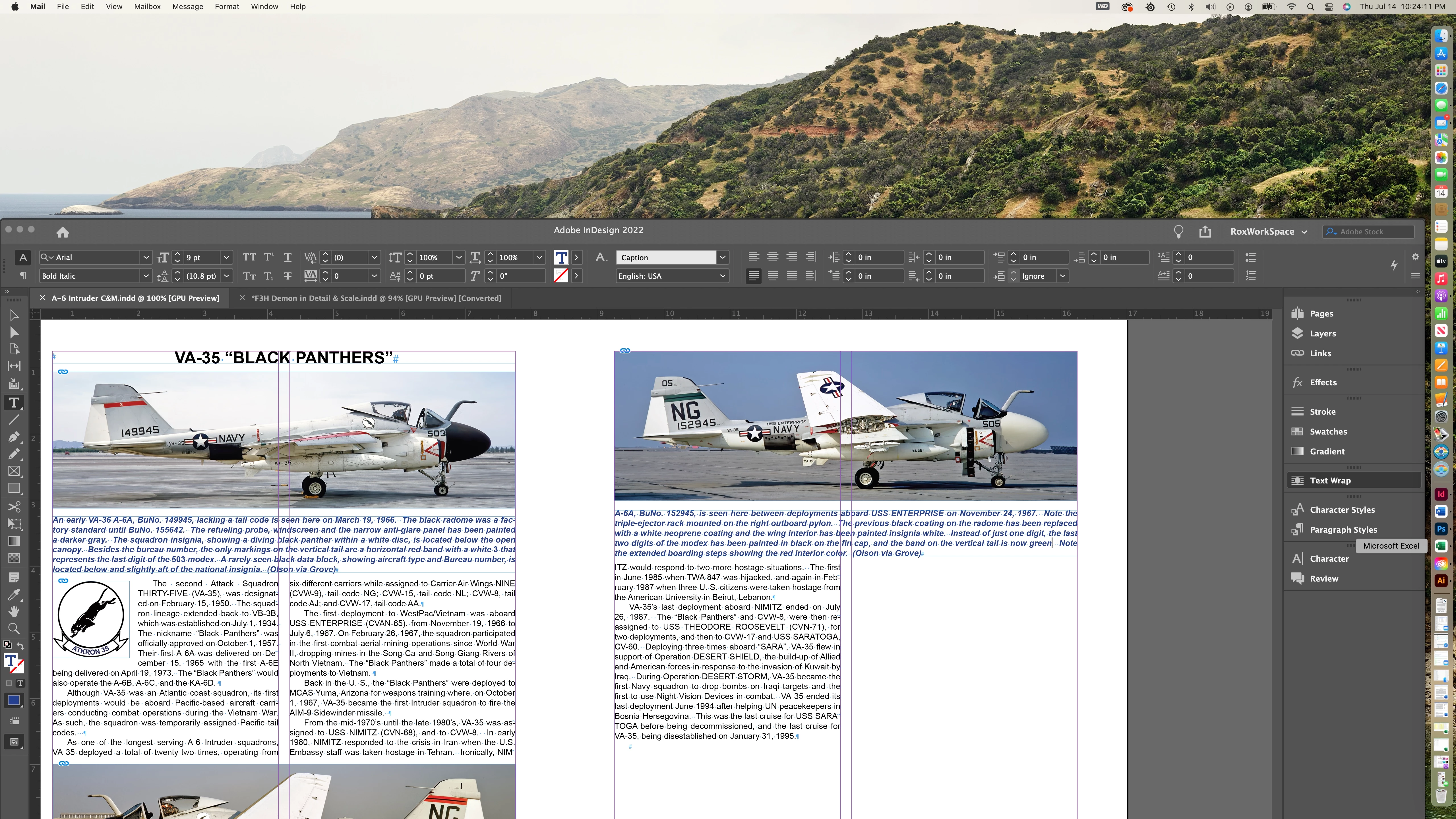Switch to Paragraph Formatting Controls

23,276
